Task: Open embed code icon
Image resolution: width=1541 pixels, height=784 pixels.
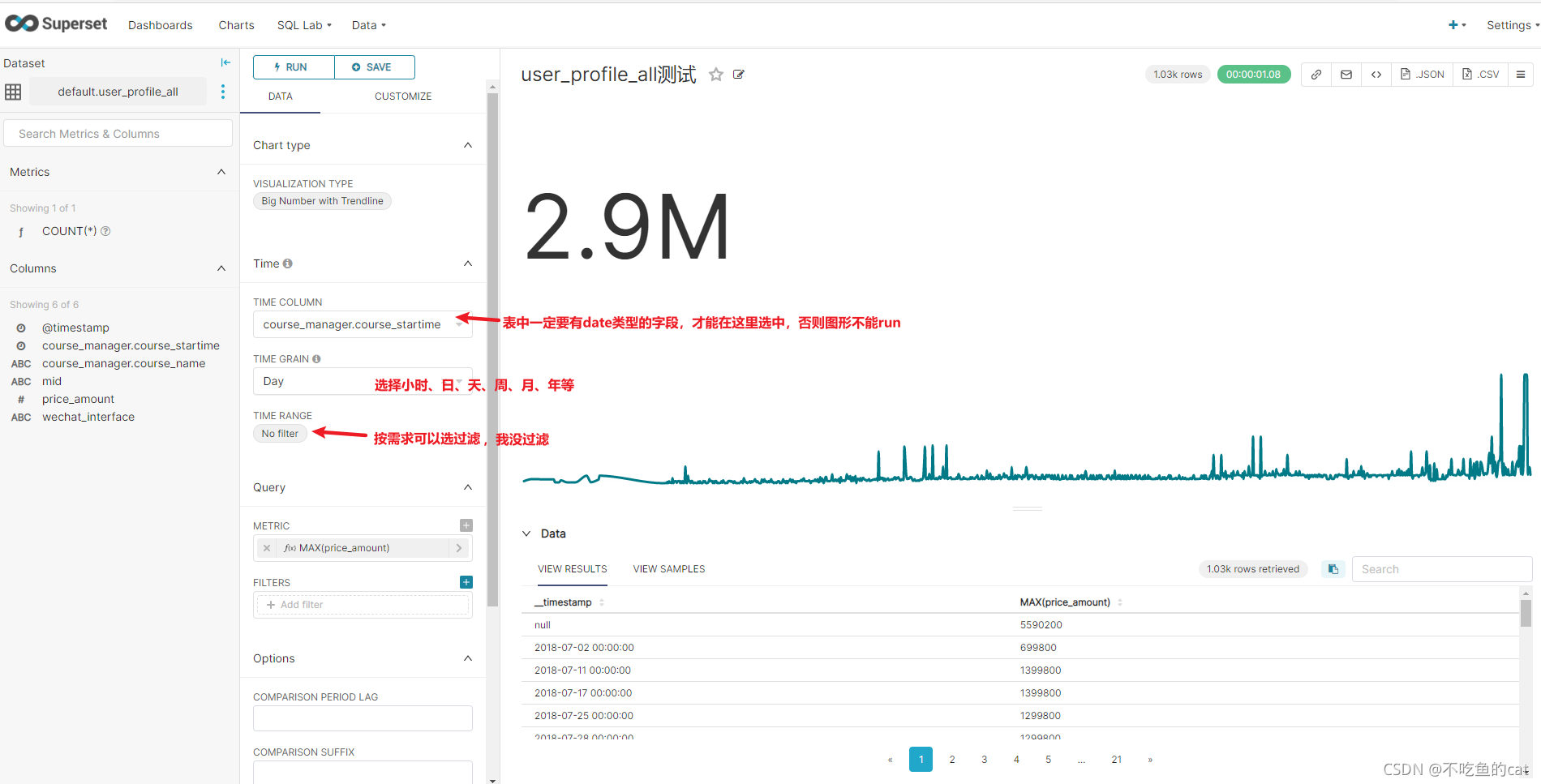Action: pos(1376,75)
